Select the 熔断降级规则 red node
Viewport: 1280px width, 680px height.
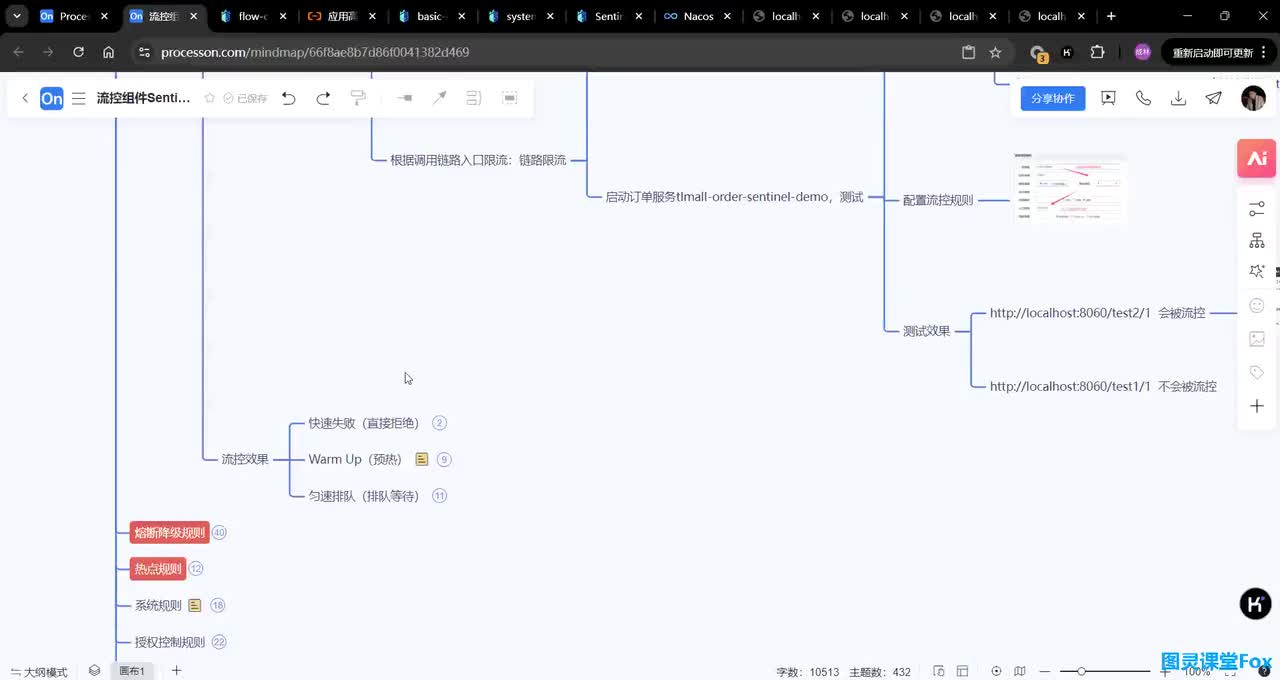[170, 533]
